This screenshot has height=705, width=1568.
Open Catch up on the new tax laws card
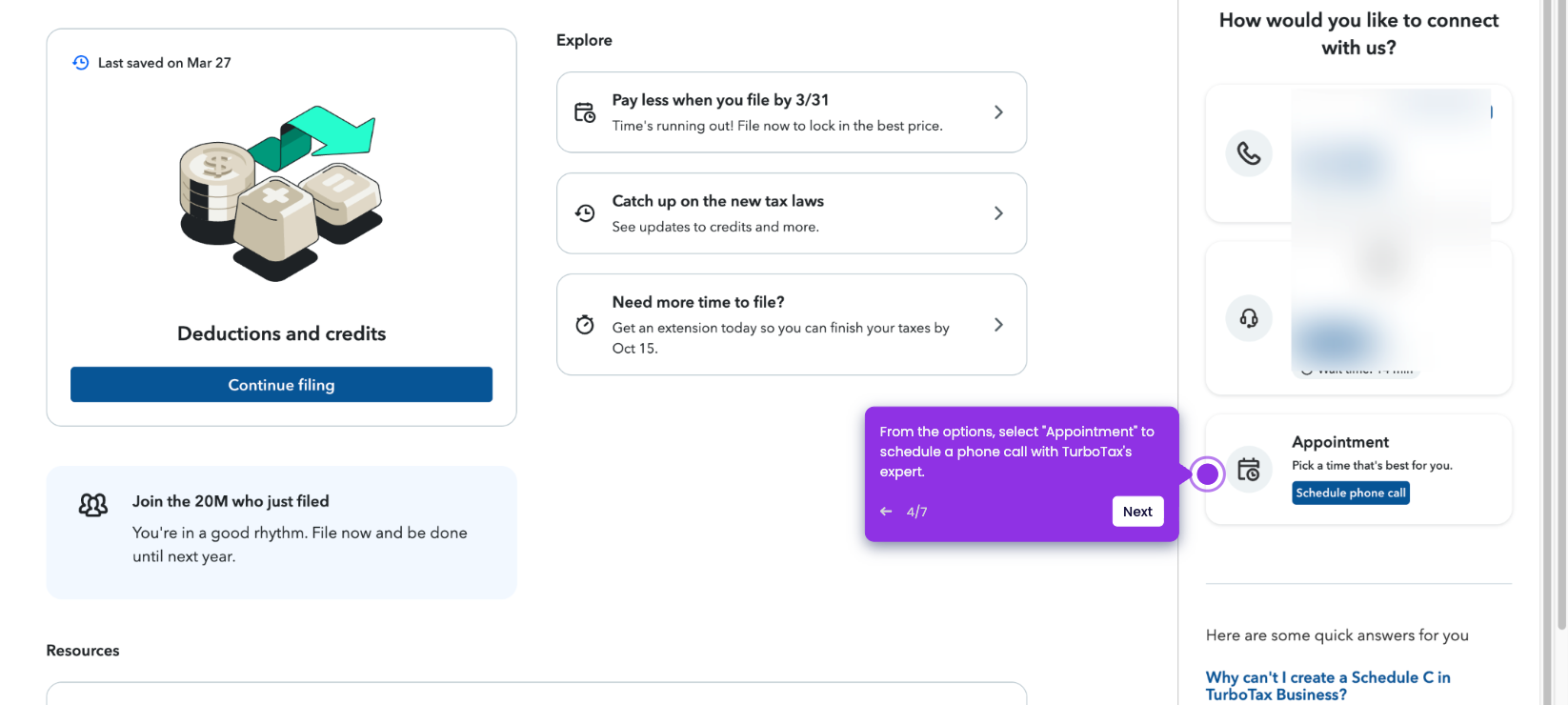(x=792, y=213)
